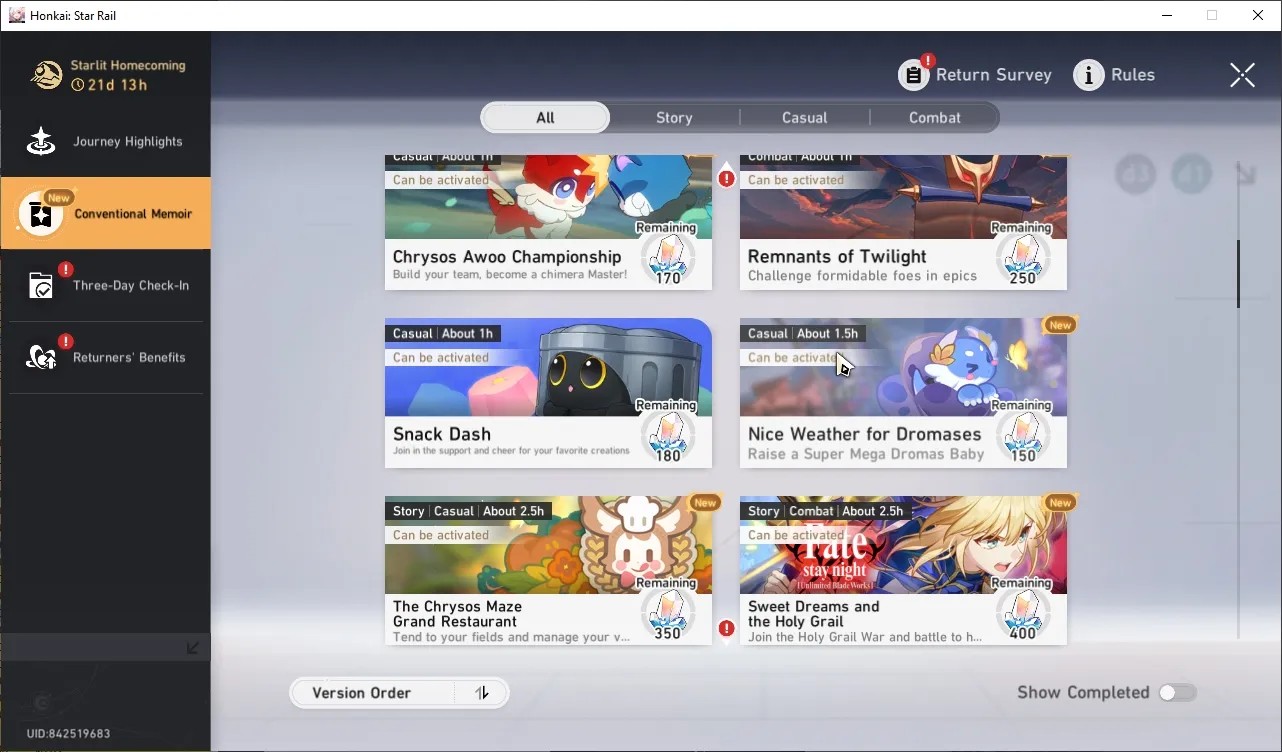Click the New badge on the Dromases card
The image size is (1282, 752).
click(x=1060, y=325)
